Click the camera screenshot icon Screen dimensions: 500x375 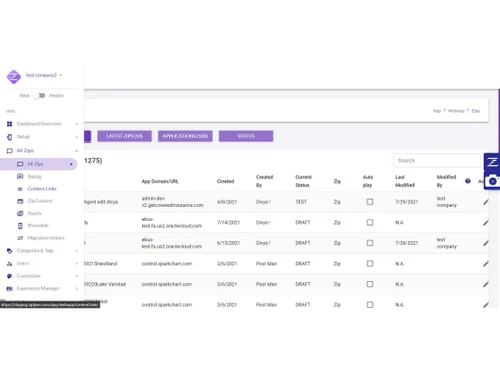492,181
